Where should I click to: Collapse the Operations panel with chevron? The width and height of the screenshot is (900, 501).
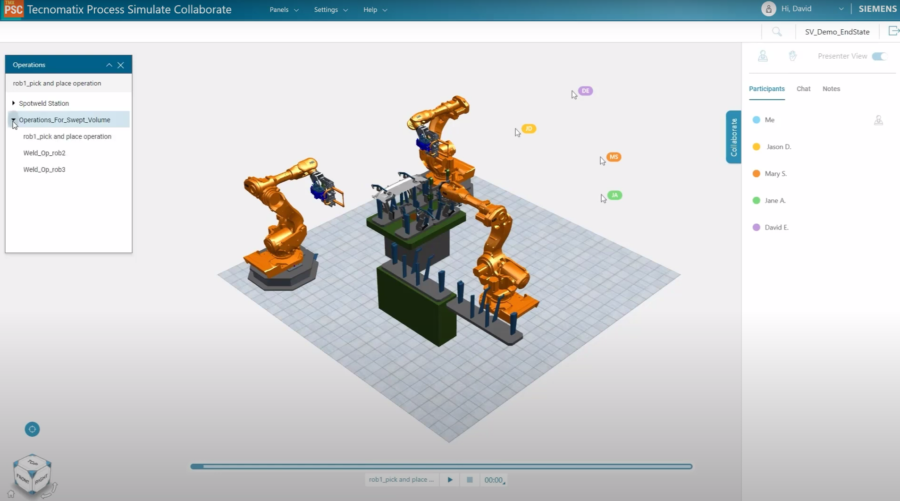pos(109,65)
